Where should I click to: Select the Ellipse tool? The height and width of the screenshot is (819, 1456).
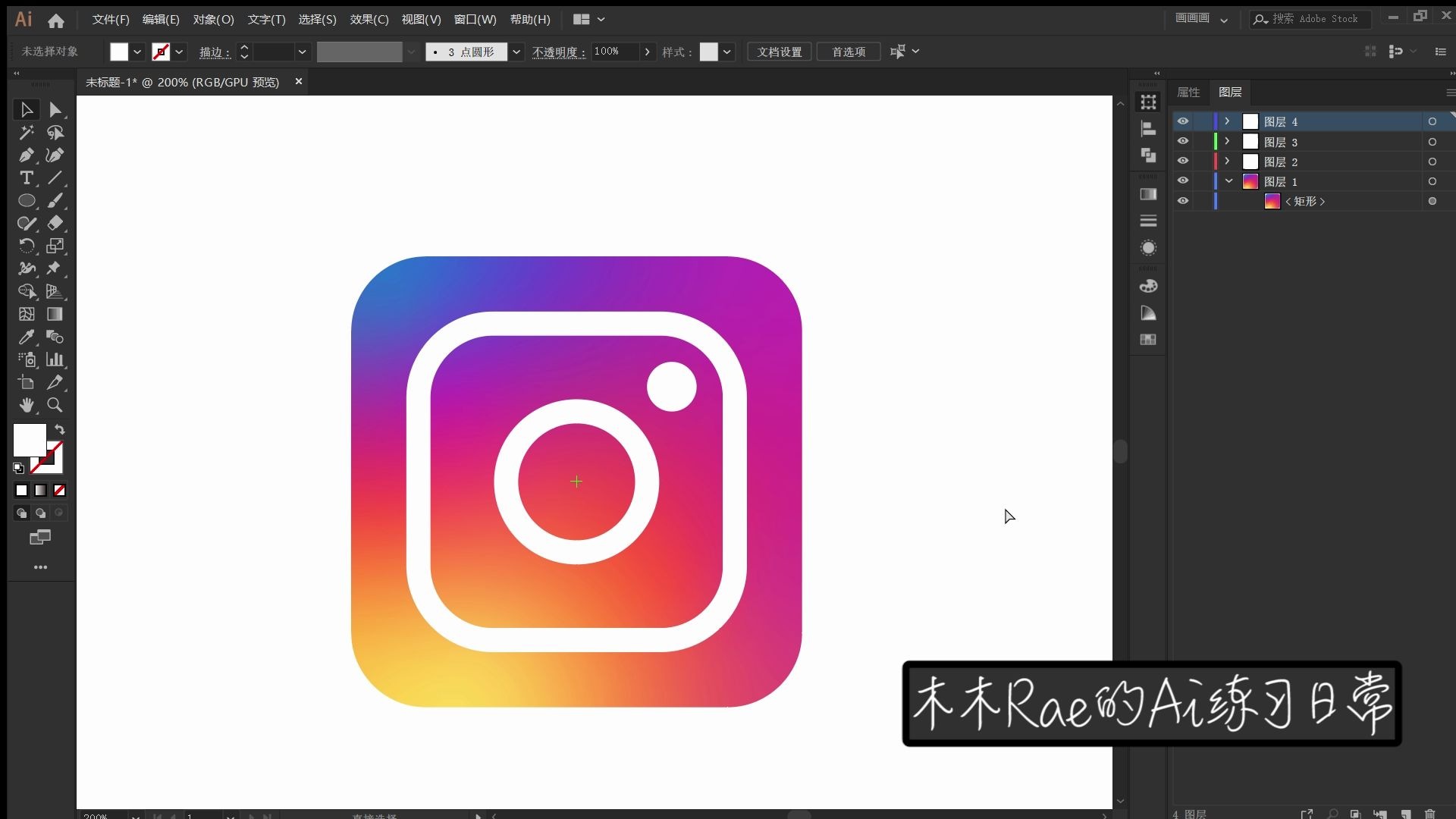(27, 201)
